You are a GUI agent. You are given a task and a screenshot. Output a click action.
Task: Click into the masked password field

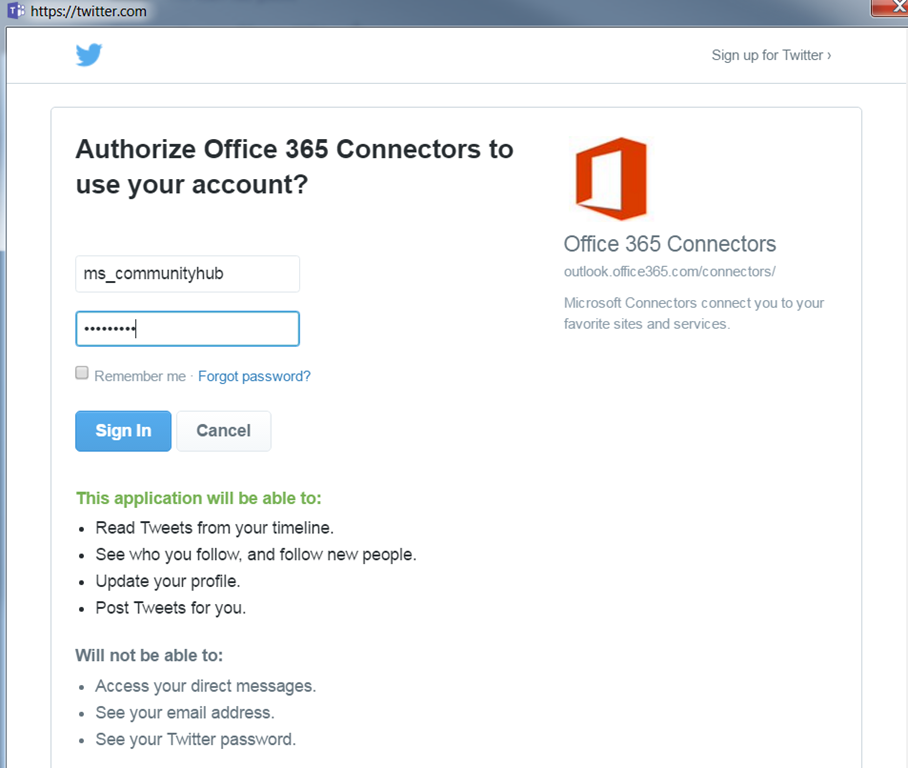click(187, 329)
